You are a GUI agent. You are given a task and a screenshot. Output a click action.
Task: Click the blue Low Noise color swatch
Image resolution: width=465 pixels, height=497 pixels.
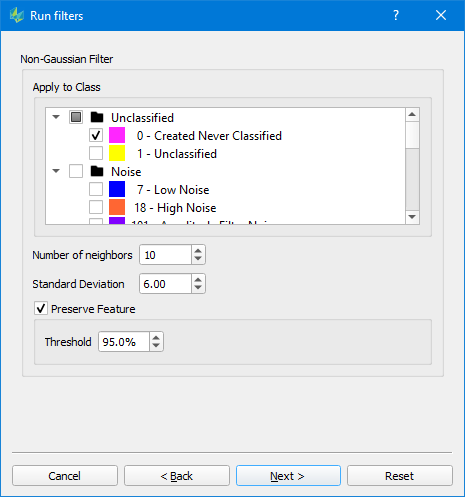[x=117, y=189]
